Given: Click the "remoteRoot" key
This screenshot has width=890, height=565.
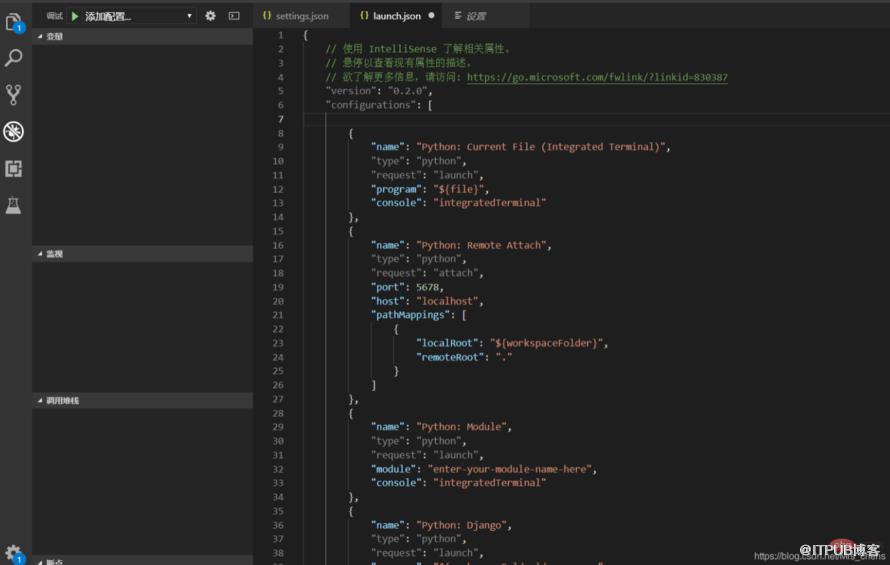Looking at the screenshot, I should pos(450,357).
